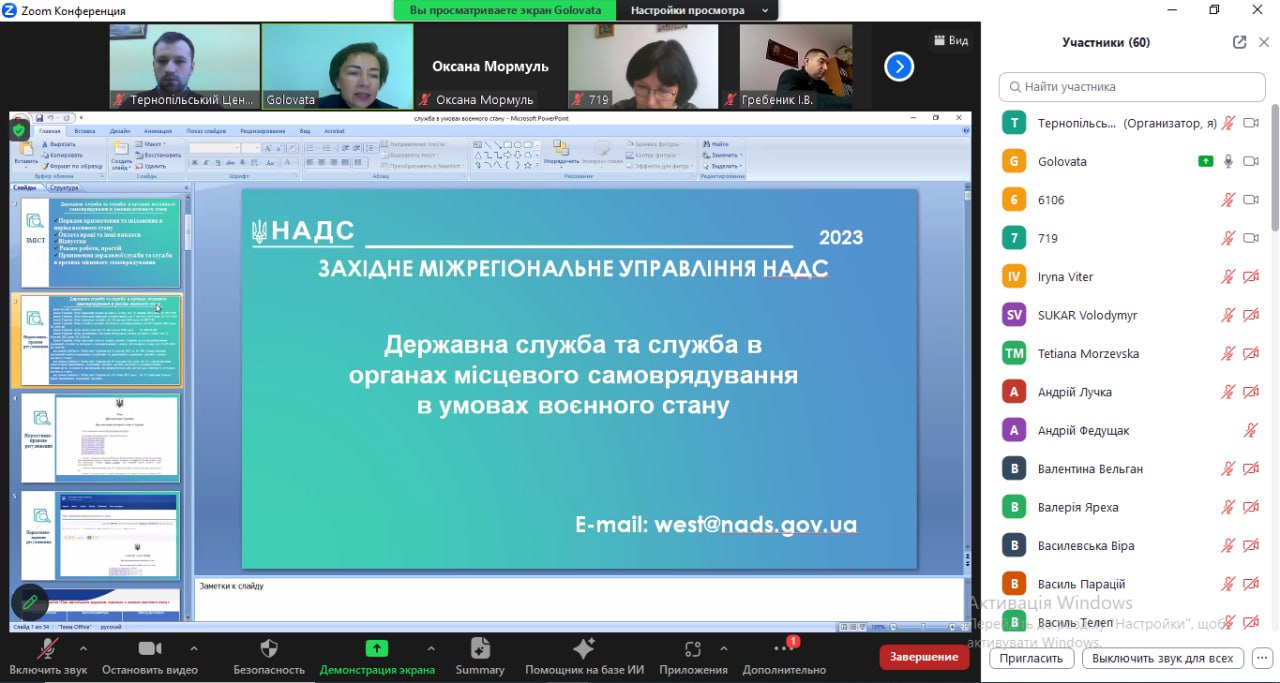
Task: Open the three-dots menu in participants panel
Action: (1264, 659)
